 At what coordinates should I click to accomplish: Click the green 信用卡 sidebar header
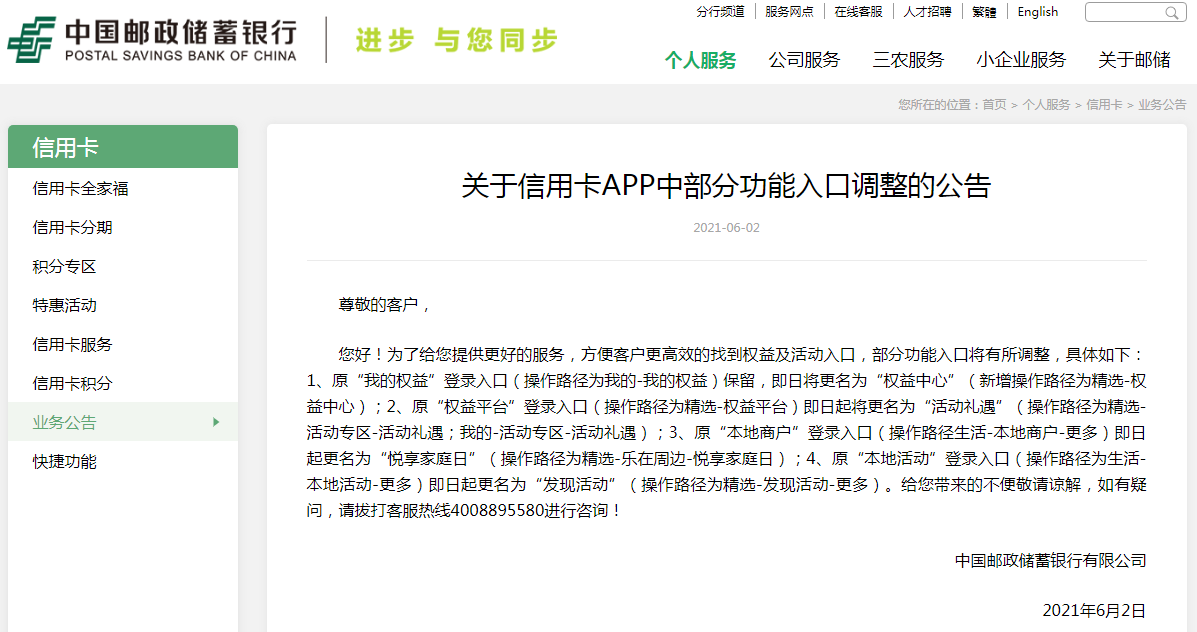coord(123,147)
